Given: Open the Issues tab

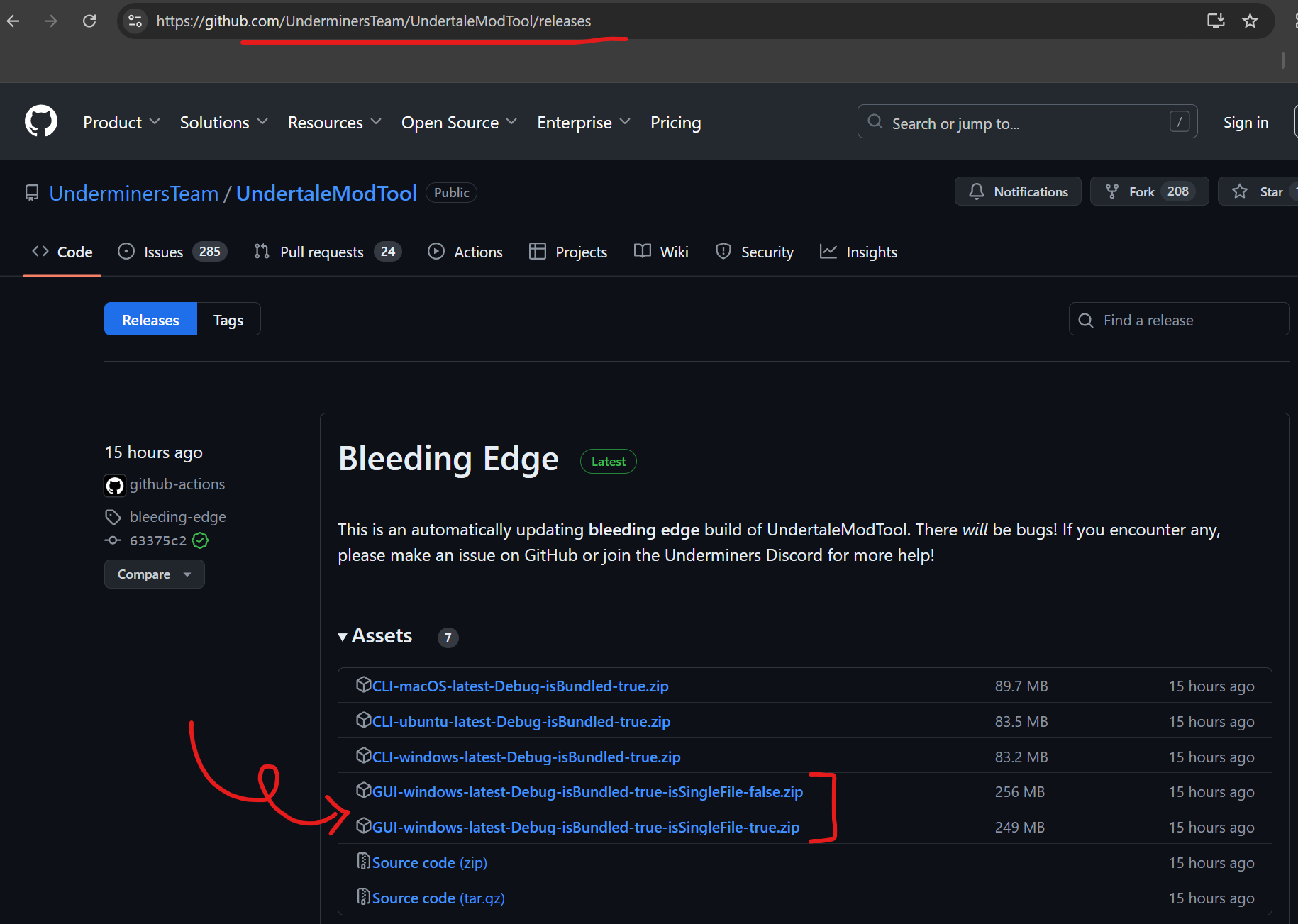Looking at the screenshot, I should tap(172, 252).
